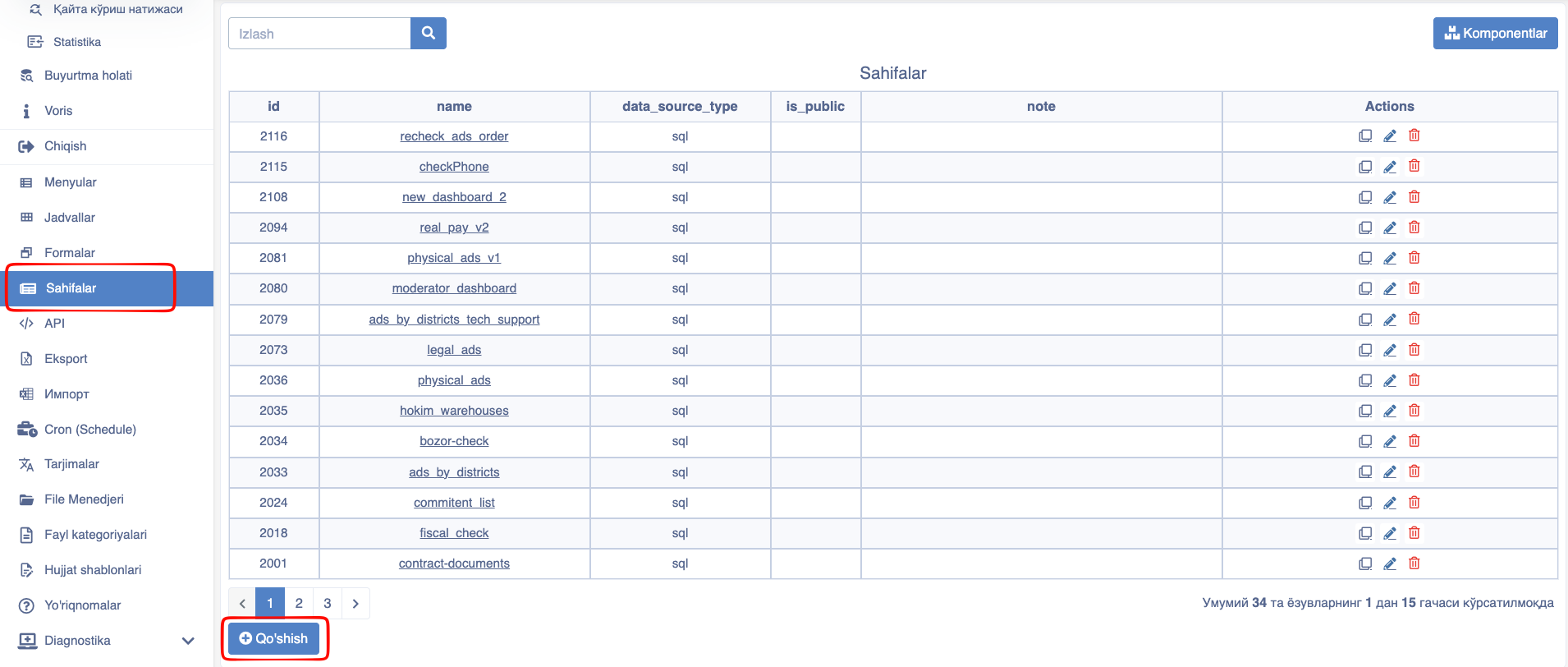Click the copy icon for recheck_ads_order row
This screenshot has width=1568, height=667.
tap(1365, 136)
